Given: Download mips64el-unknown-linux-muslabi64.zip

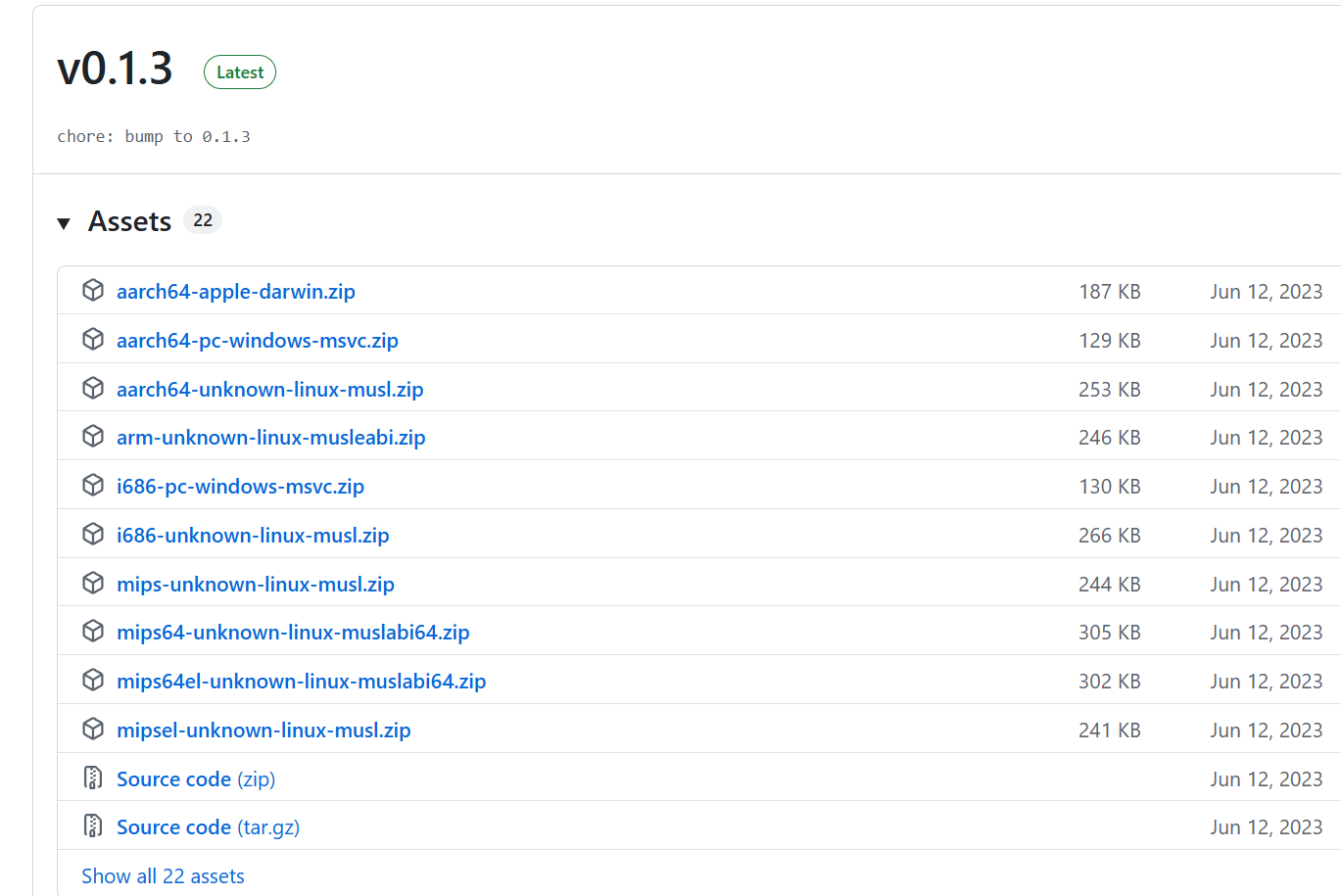Looking at the screenshot, I should (x=302, y=682).
